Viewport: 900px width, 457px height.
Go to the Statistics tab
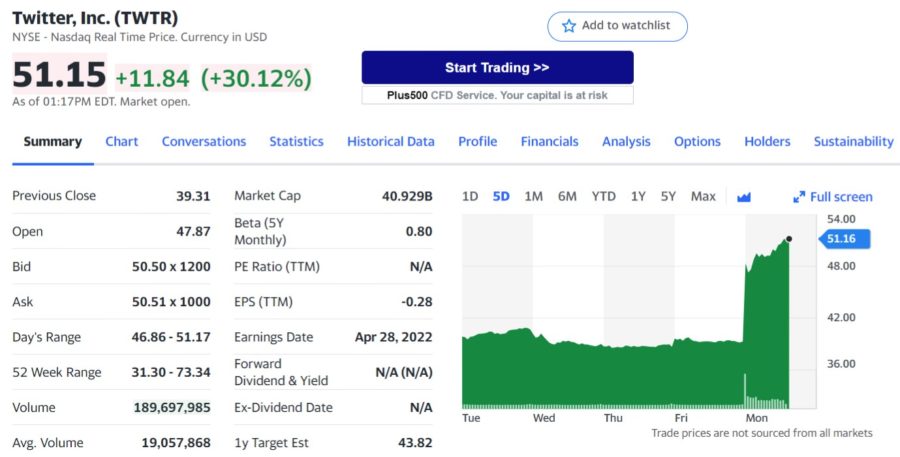[x=296, y=142]
